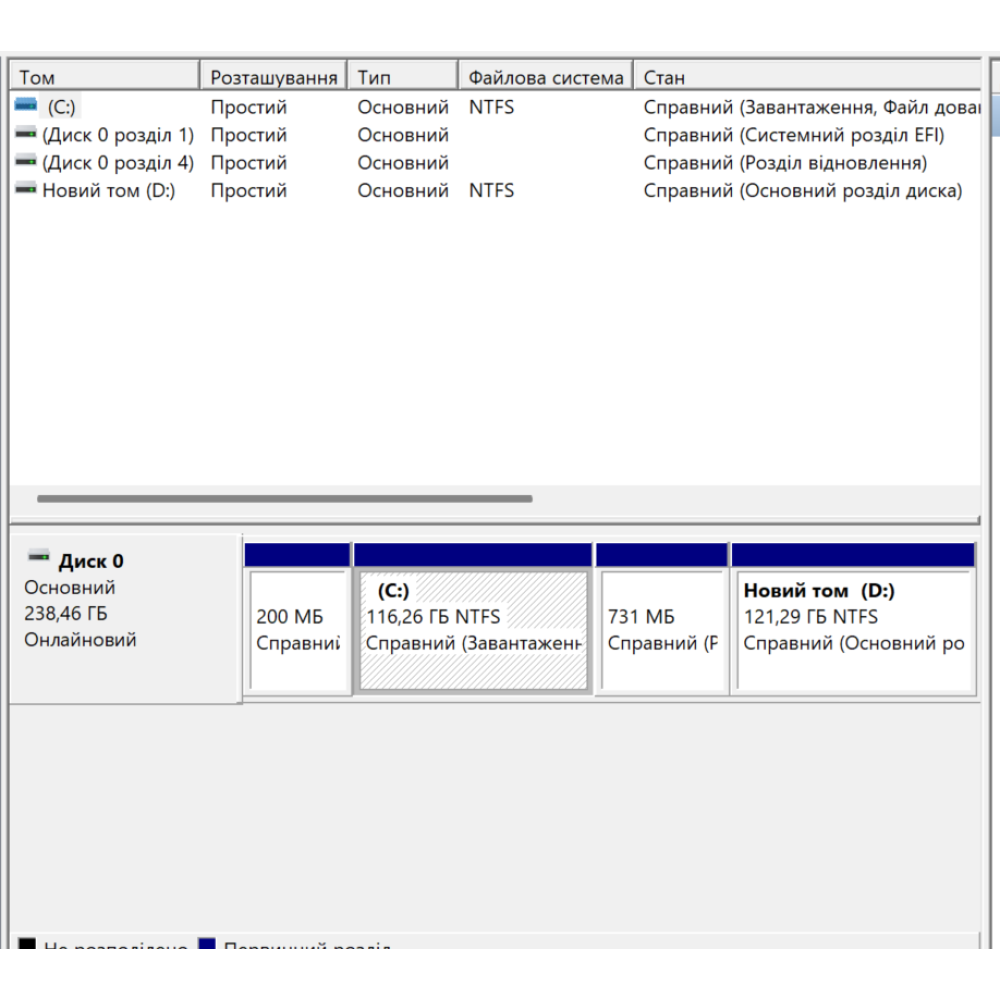The image size is (1000, 1000).
Task: Click the Диск 0 розділ 4 volume icon
Action: tap(26, 162)
